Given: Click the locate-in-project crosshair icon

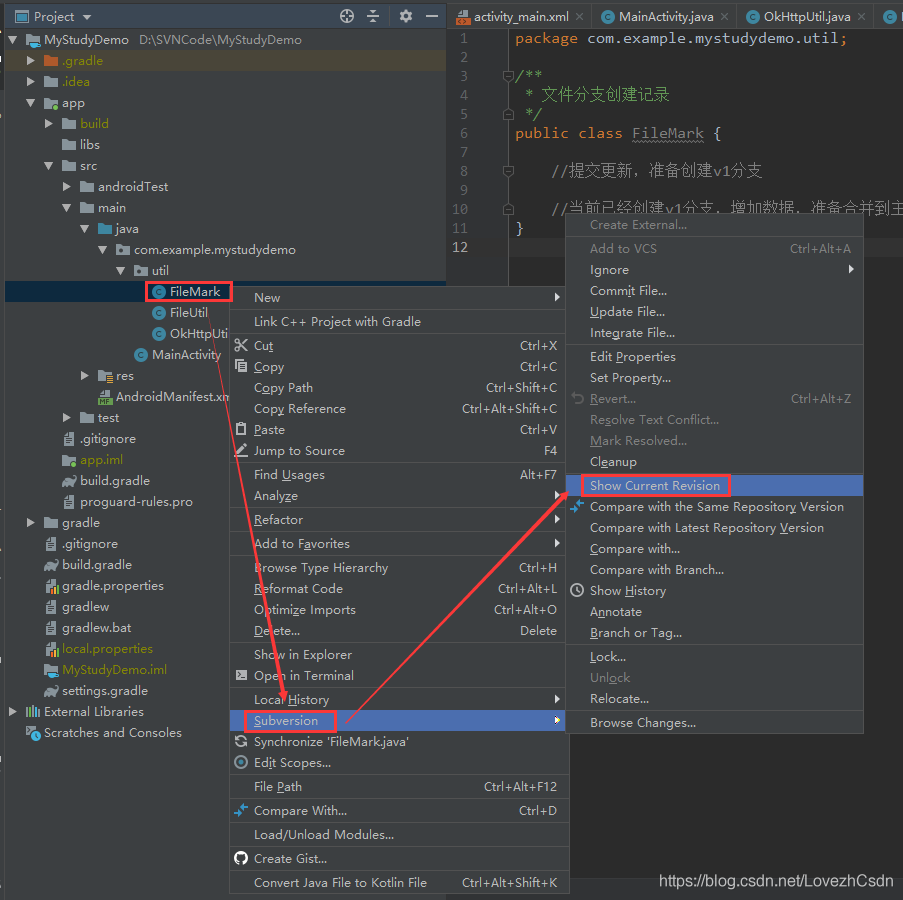Looking at the screenshot, I should coord(347,16).
